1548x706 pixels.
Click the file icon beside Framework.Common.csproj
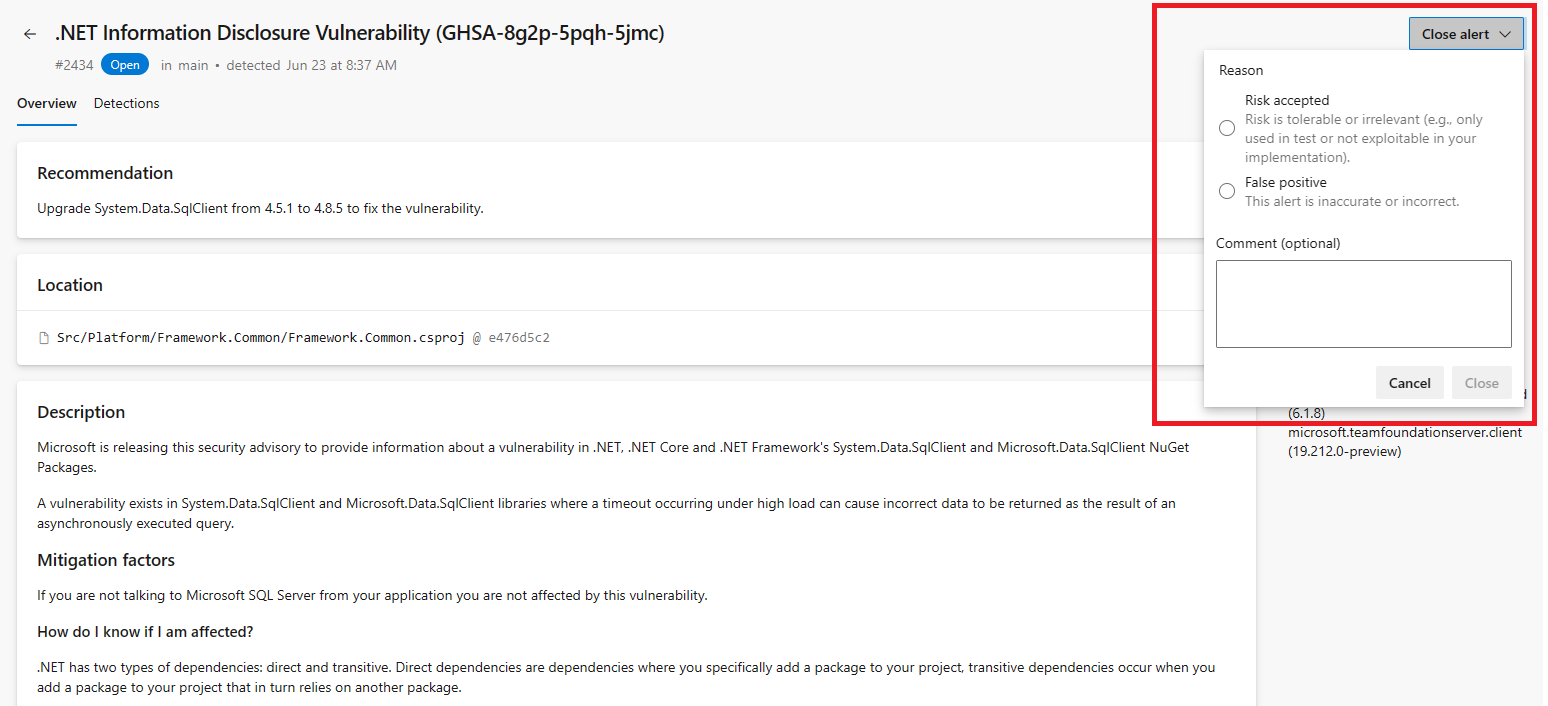coord(43,337)
